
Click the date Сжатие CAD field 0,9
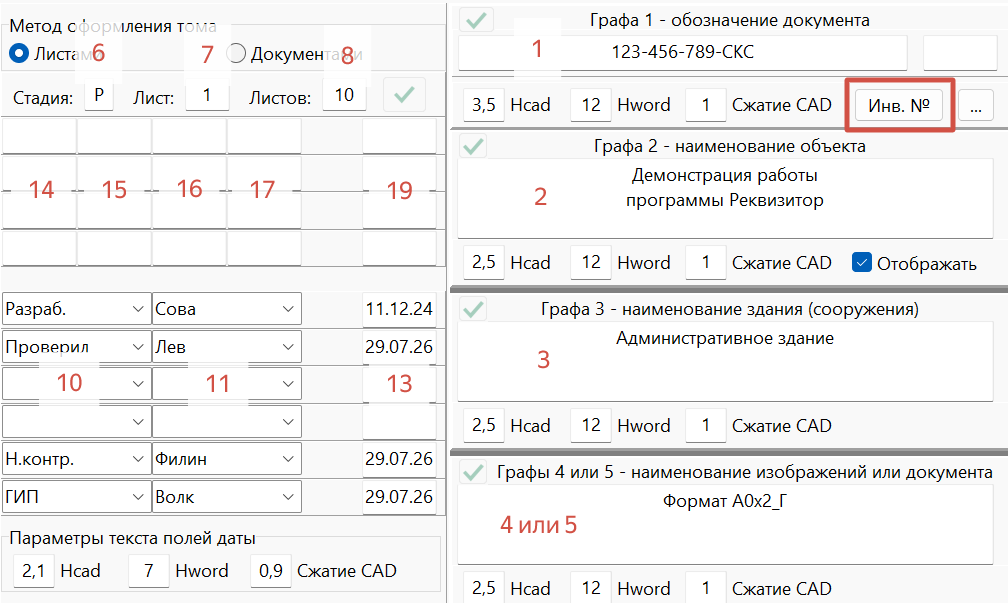pyautogui.click(x=271, y=571)
